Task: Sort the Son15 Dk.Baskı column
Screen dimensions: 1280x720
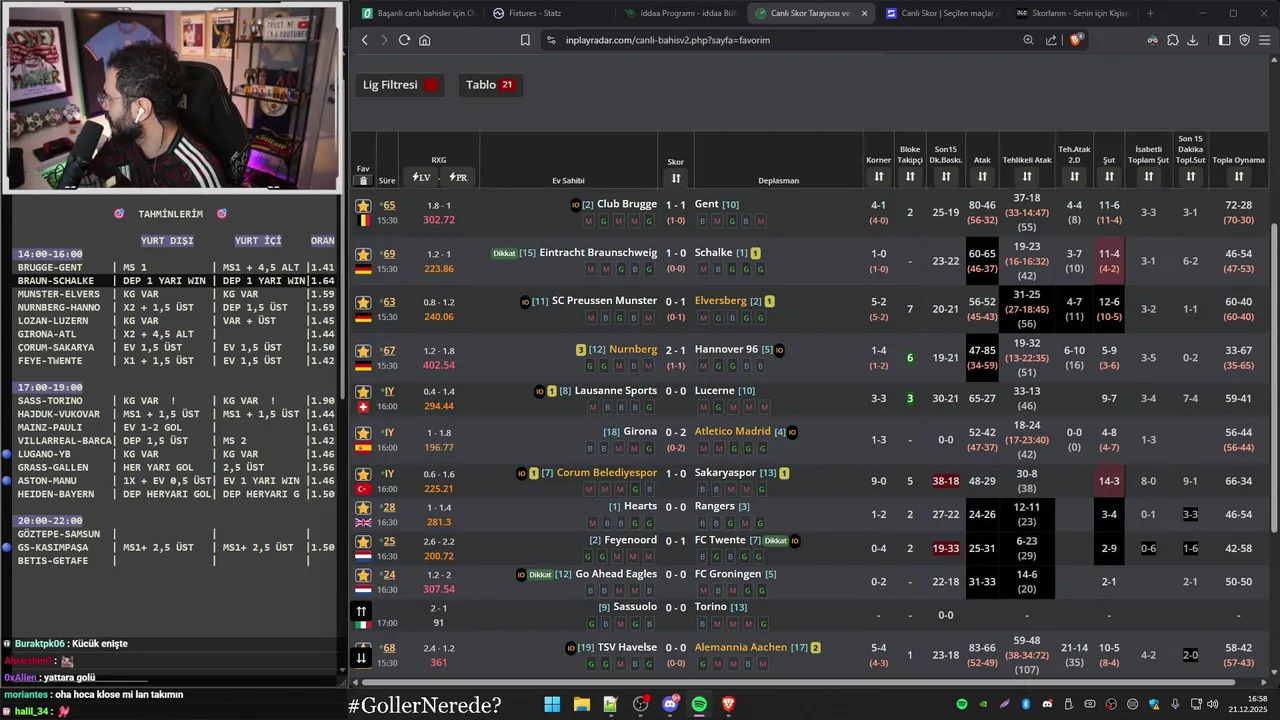Action: click(946, 177)
